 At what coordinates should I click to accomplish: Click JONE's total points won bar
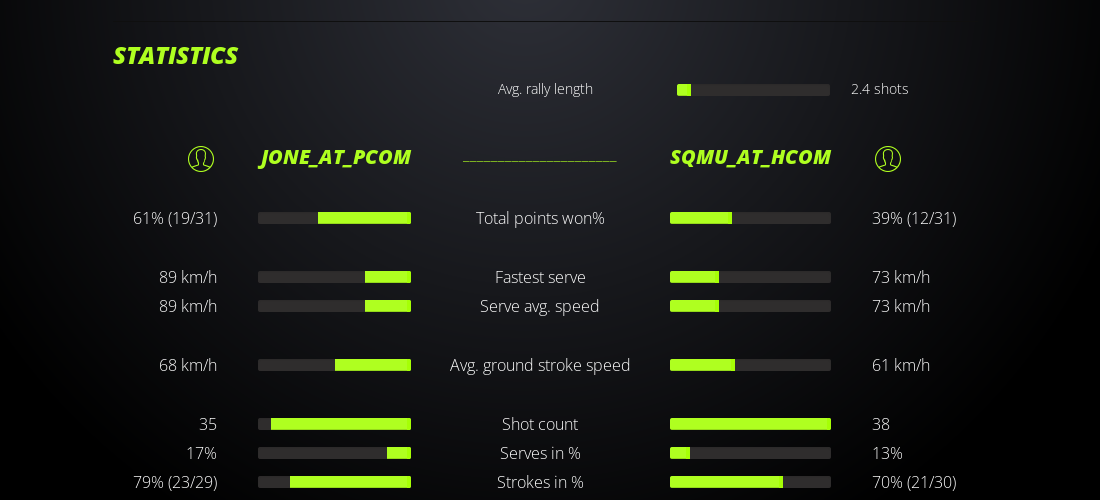tap(334, 218)
